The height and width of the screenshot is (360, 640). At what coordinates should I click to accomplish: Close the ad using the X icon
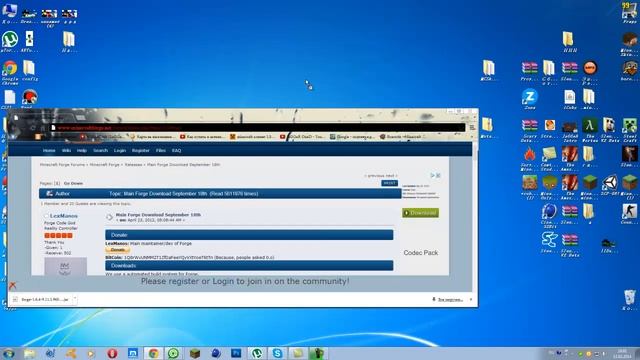tap(438, 175)
